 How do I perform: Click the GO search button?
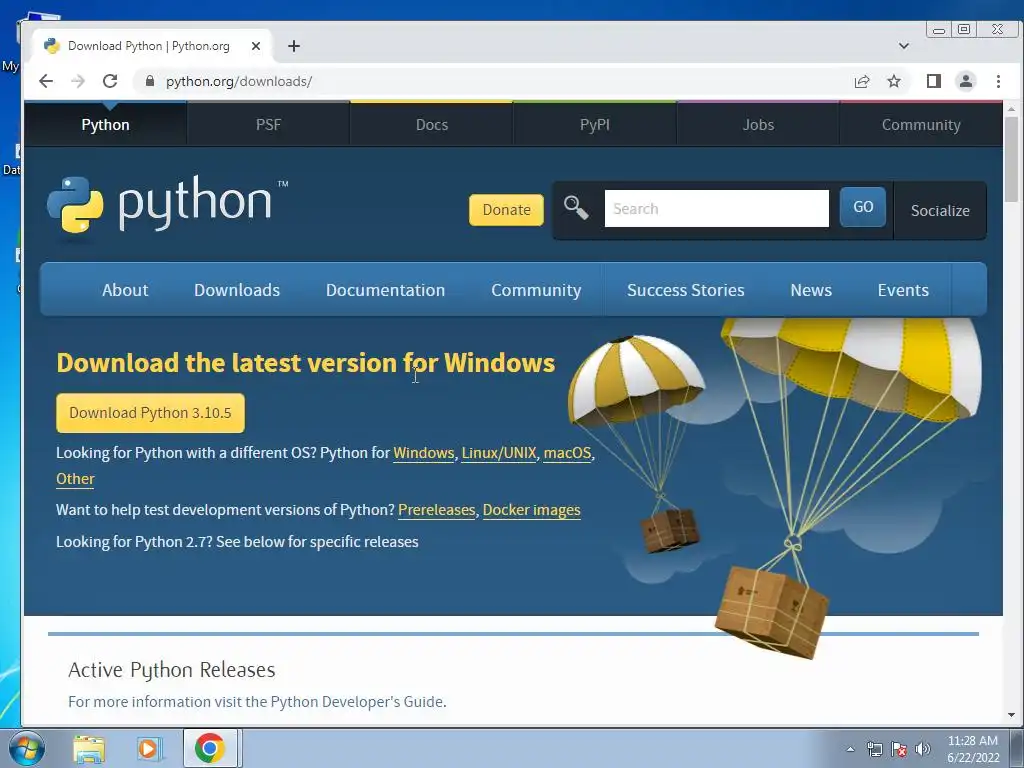(863, 207)
